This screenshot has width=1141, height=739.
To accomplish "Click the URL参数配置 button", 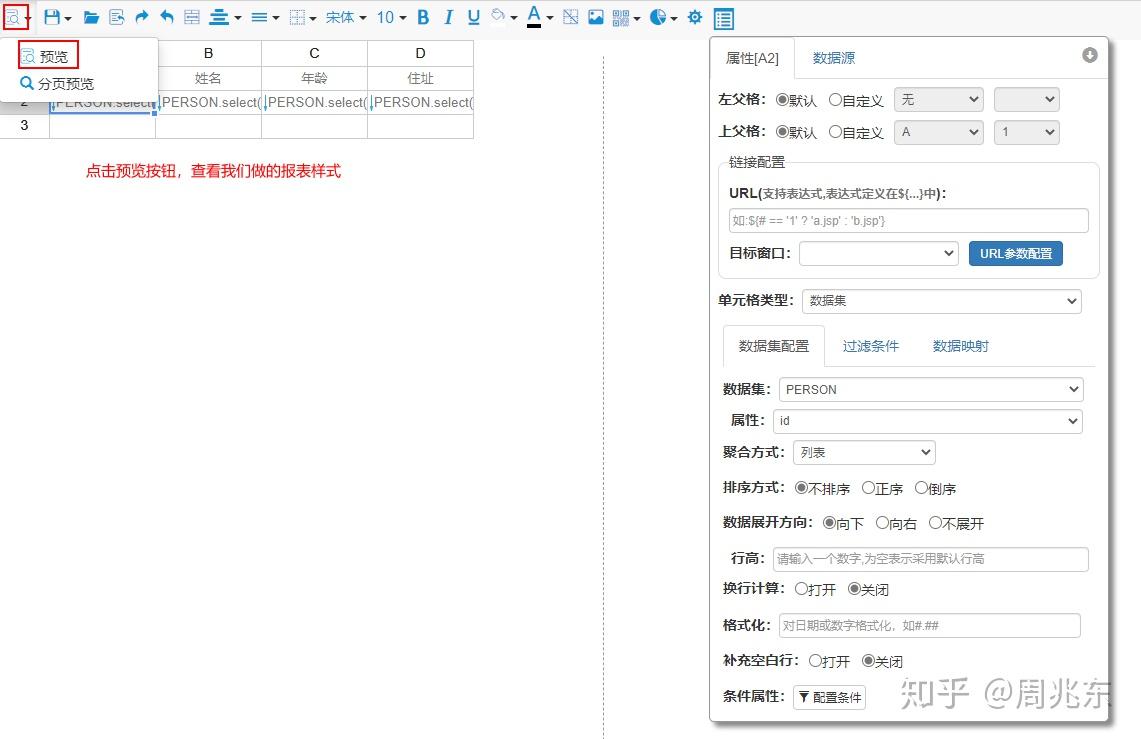I will click(x=1016, y=254).
